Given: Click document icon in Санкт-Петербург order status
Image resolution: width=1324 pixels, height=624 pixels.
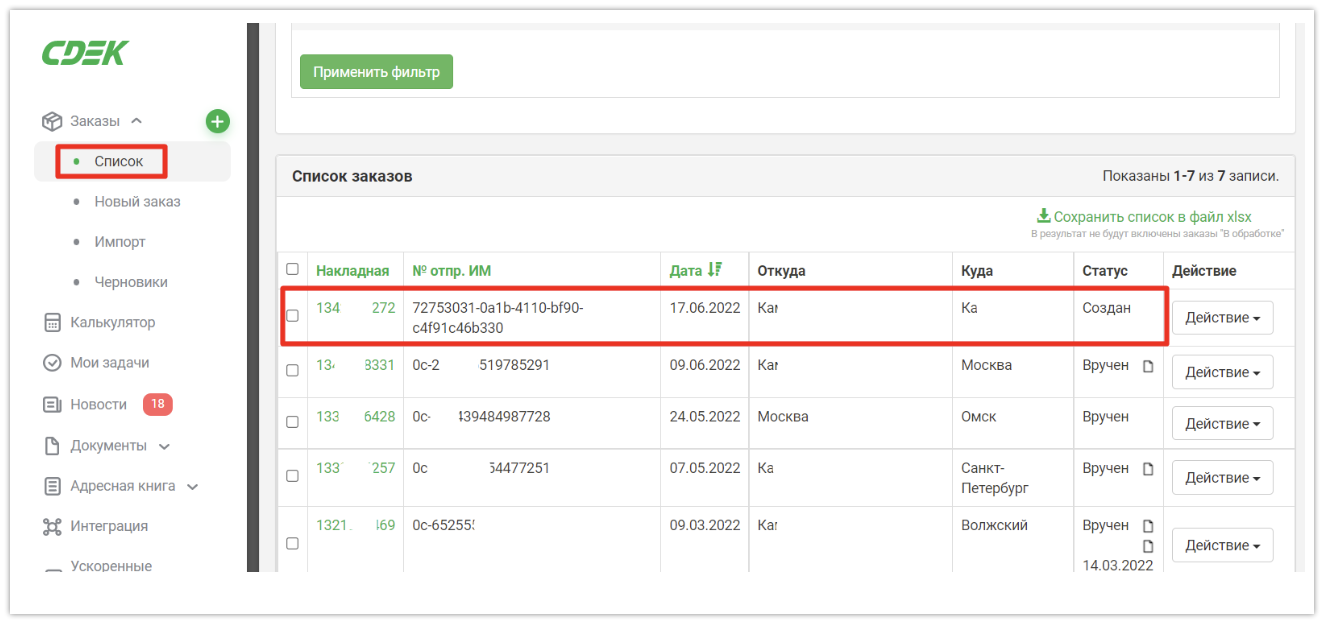Looking at the screenshot, I should [x=1148, y=469].
